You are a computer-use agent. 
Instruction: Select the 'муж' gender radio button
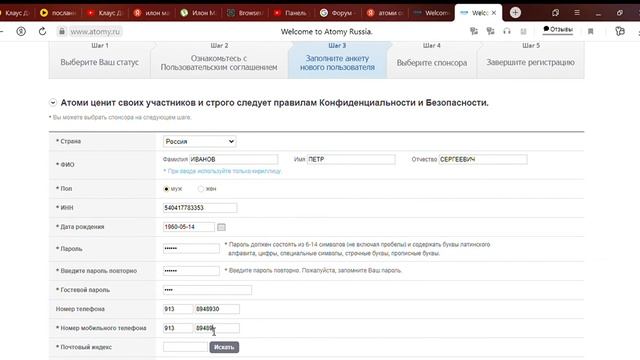[x=166, y=189]
